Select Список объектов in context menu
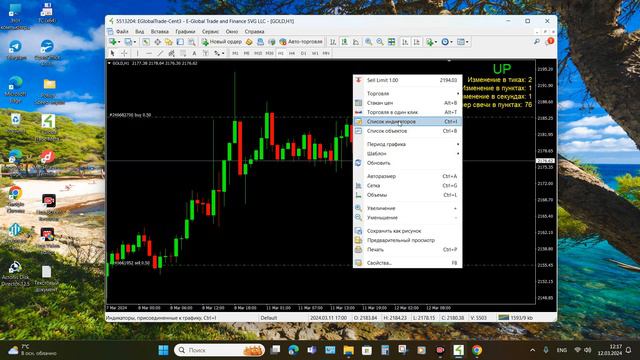The width and height of the screenshot is (640, 360). [x=407, y=131]
